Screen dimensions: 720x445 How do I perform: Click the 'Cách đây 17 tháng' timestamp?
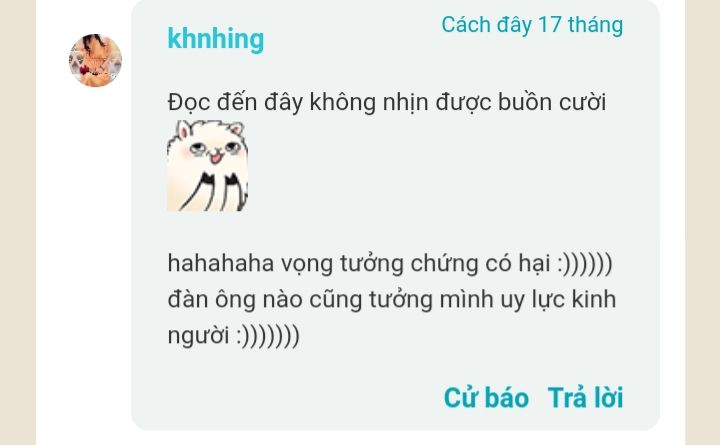532,25
